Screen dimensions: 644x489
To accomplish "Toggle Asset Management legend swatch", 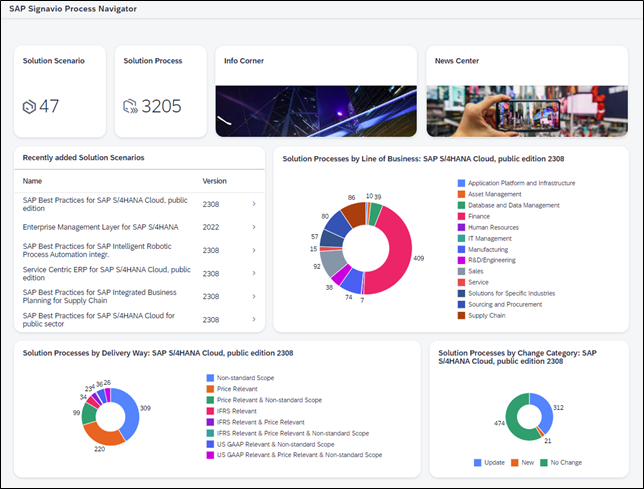I will pyautogui.click(x=461, y=194).
